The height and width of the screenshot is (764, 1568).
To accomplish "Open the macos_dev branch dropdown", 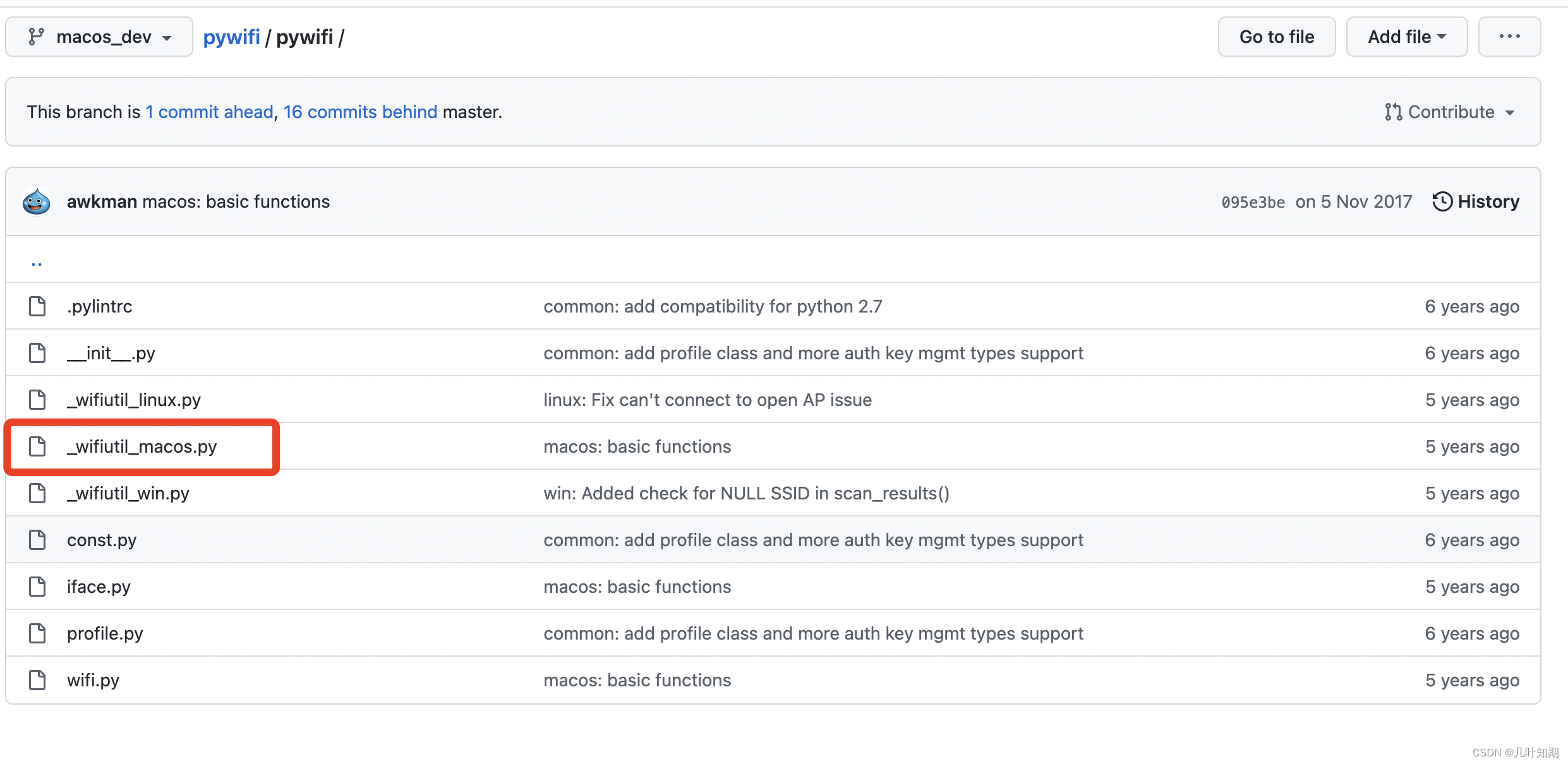I will [x=99, y=37].
